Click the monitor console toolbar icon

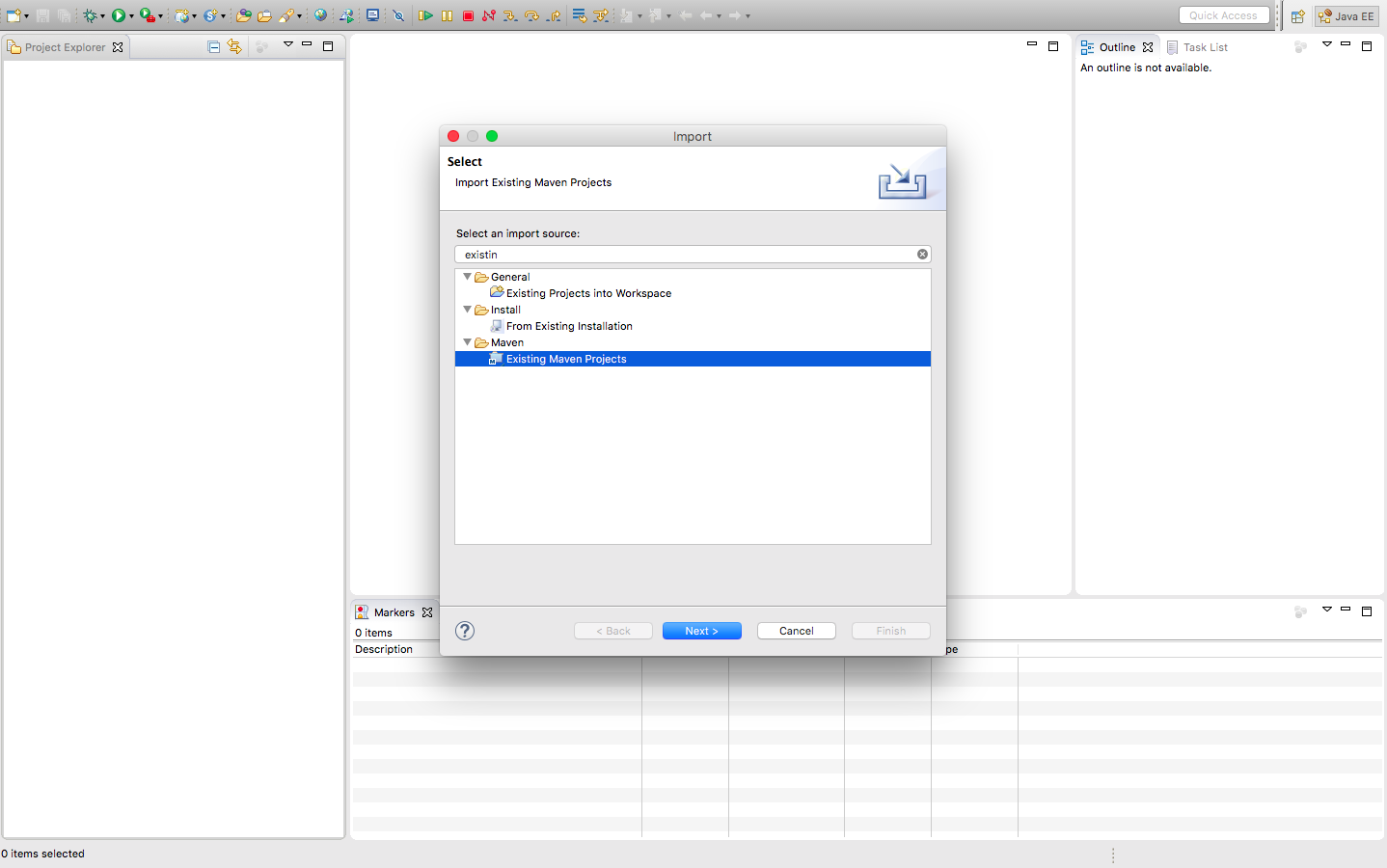click(x=372, y=15)
